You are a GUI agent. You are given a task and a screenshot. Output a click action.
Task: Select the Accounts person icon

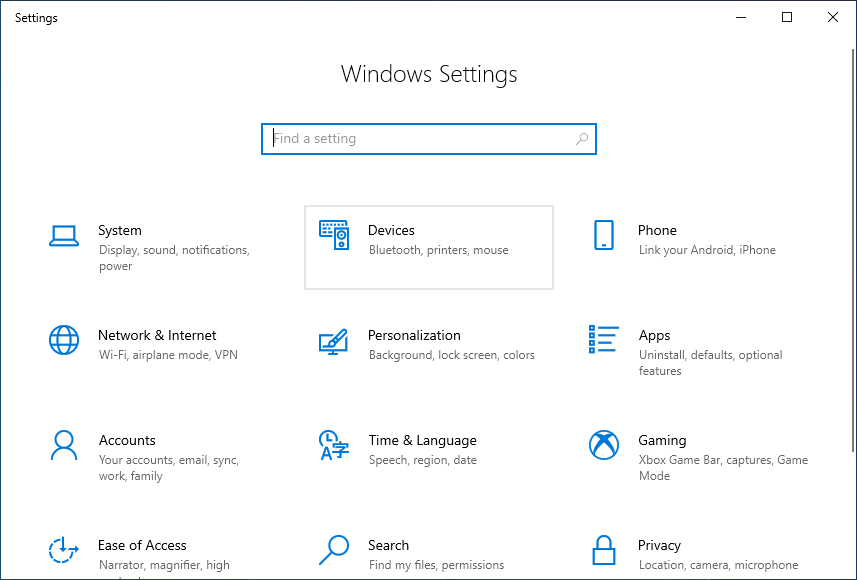tap(64, 445)
